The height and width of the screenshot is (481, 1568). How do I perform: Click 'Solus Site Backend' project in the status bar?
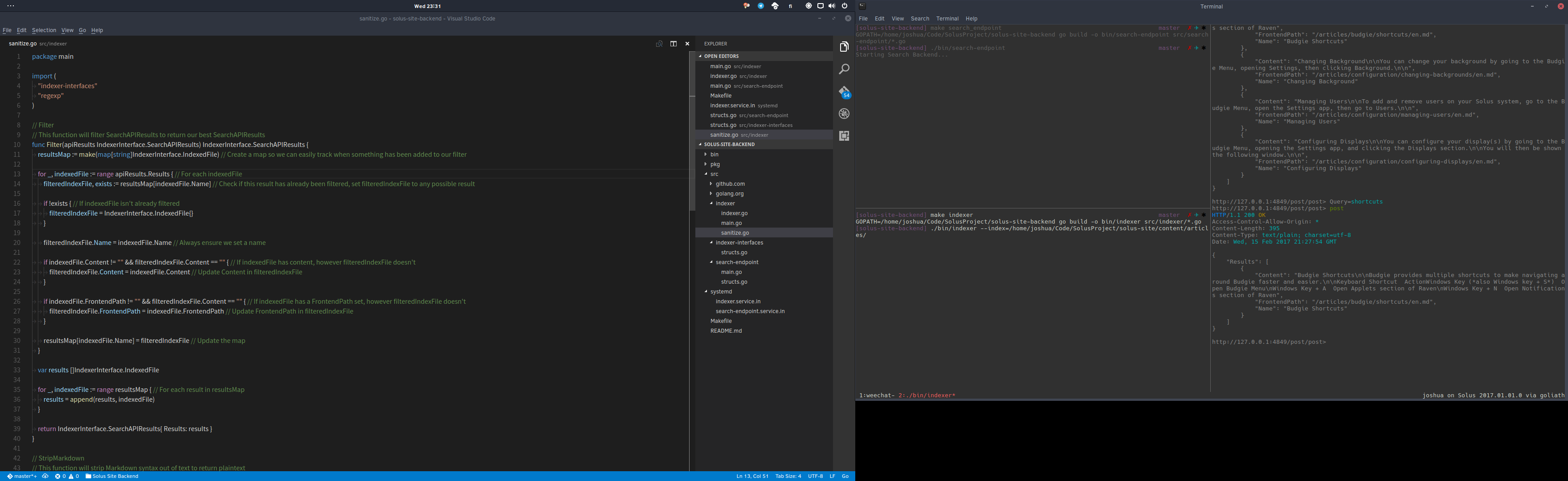[x=112, y=476]
